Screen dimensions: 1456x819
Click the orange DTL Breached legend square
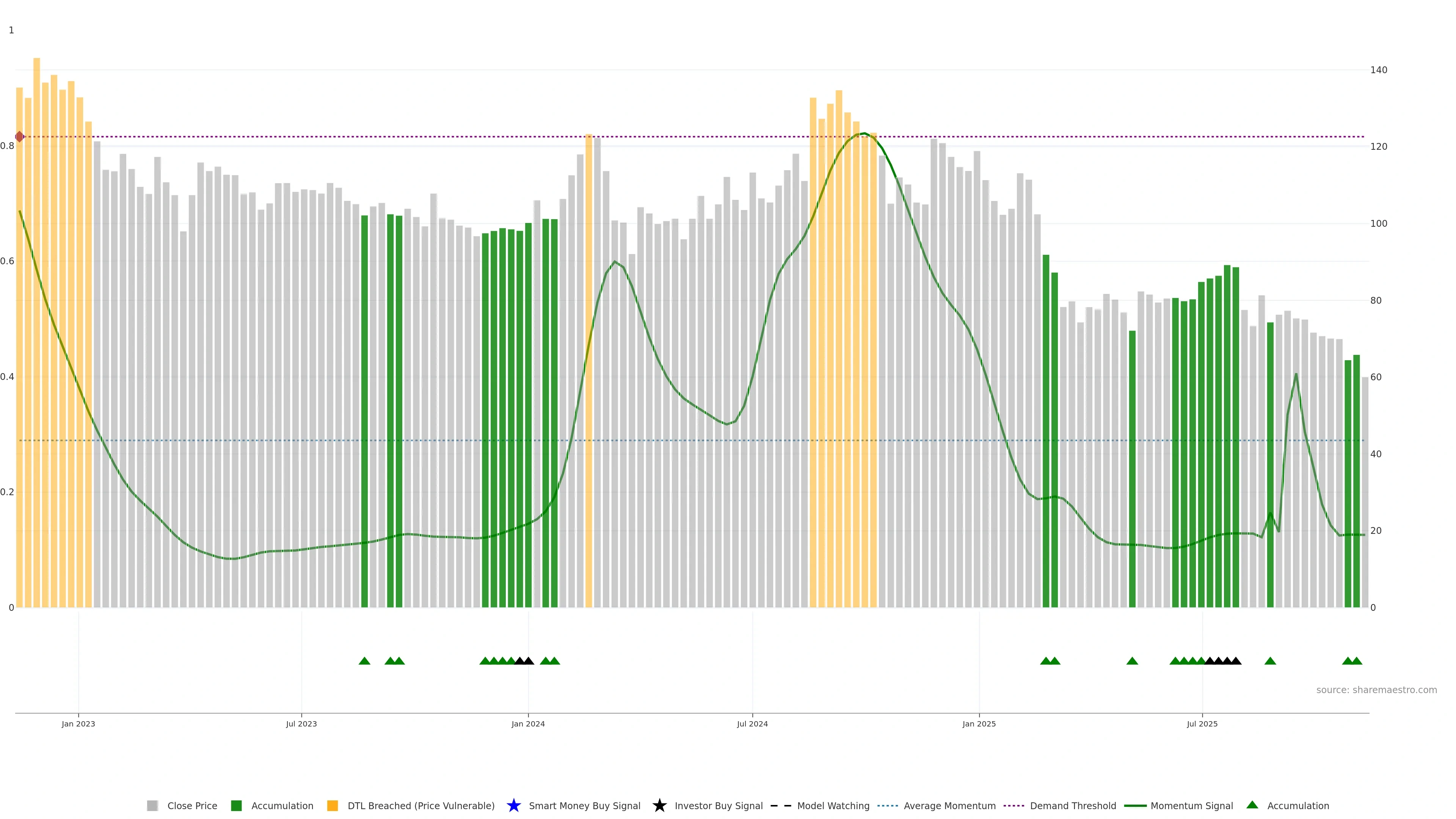coord(333,805)
